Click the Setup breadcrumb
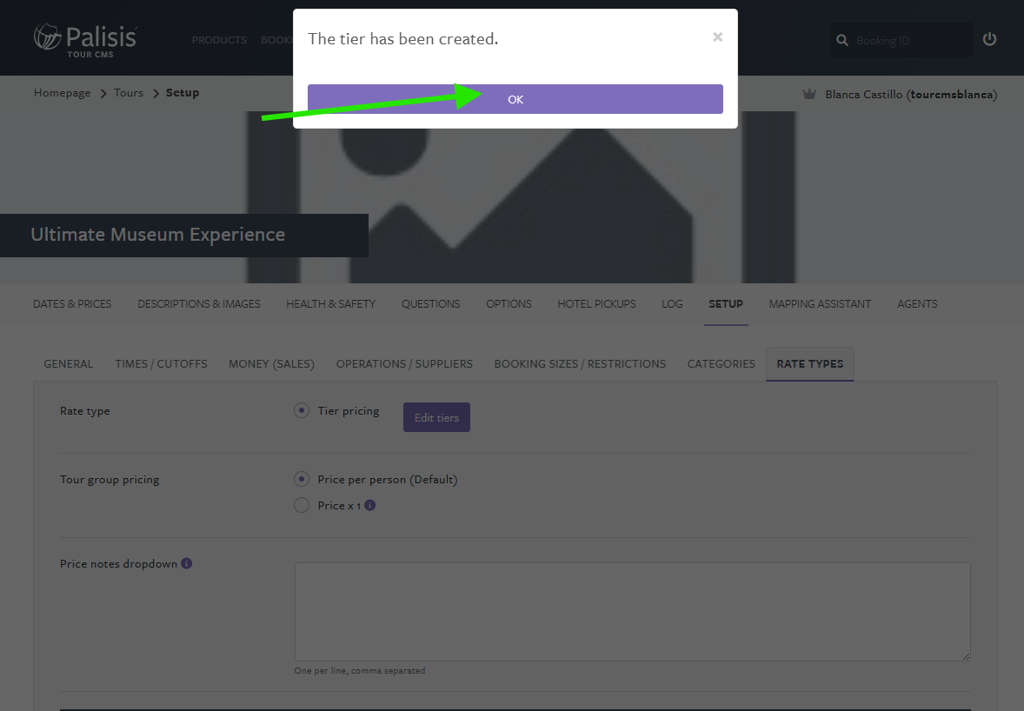The width and height of the screenshot is (1024, 711). click(182, 93)
